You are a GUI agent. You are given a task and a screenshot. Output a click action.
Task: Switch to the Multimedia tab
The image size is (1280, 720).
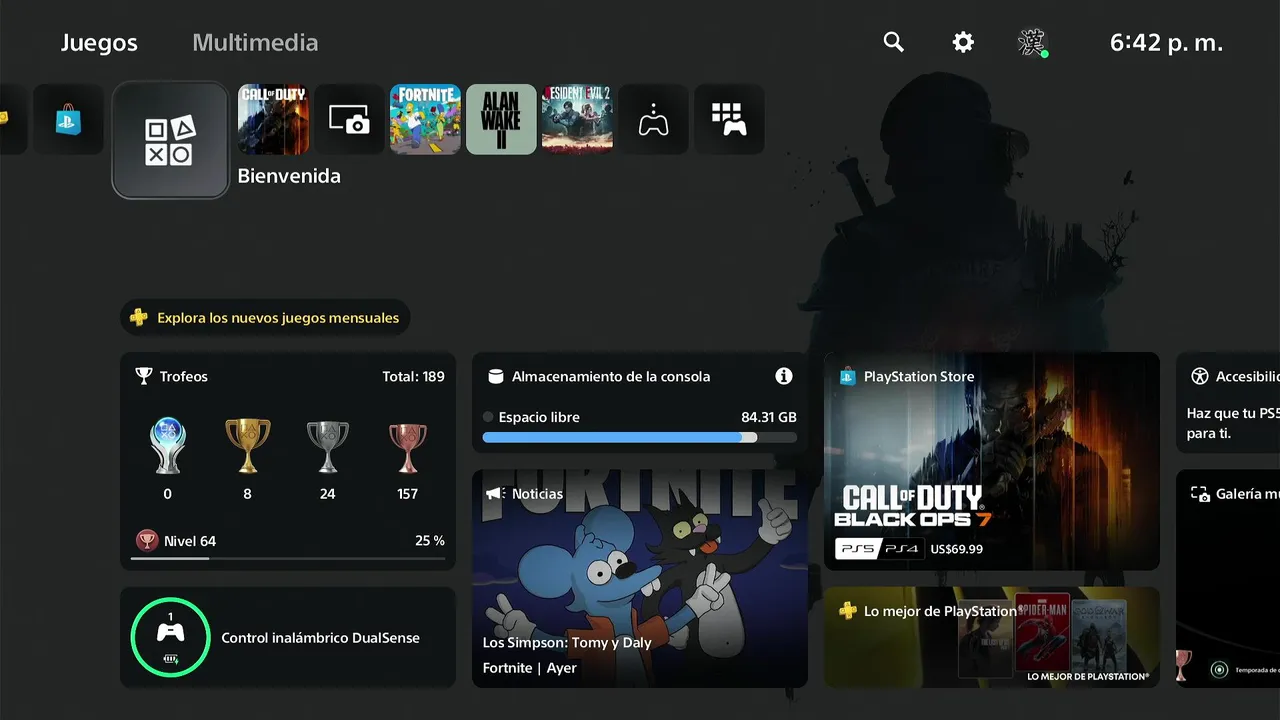255,43
